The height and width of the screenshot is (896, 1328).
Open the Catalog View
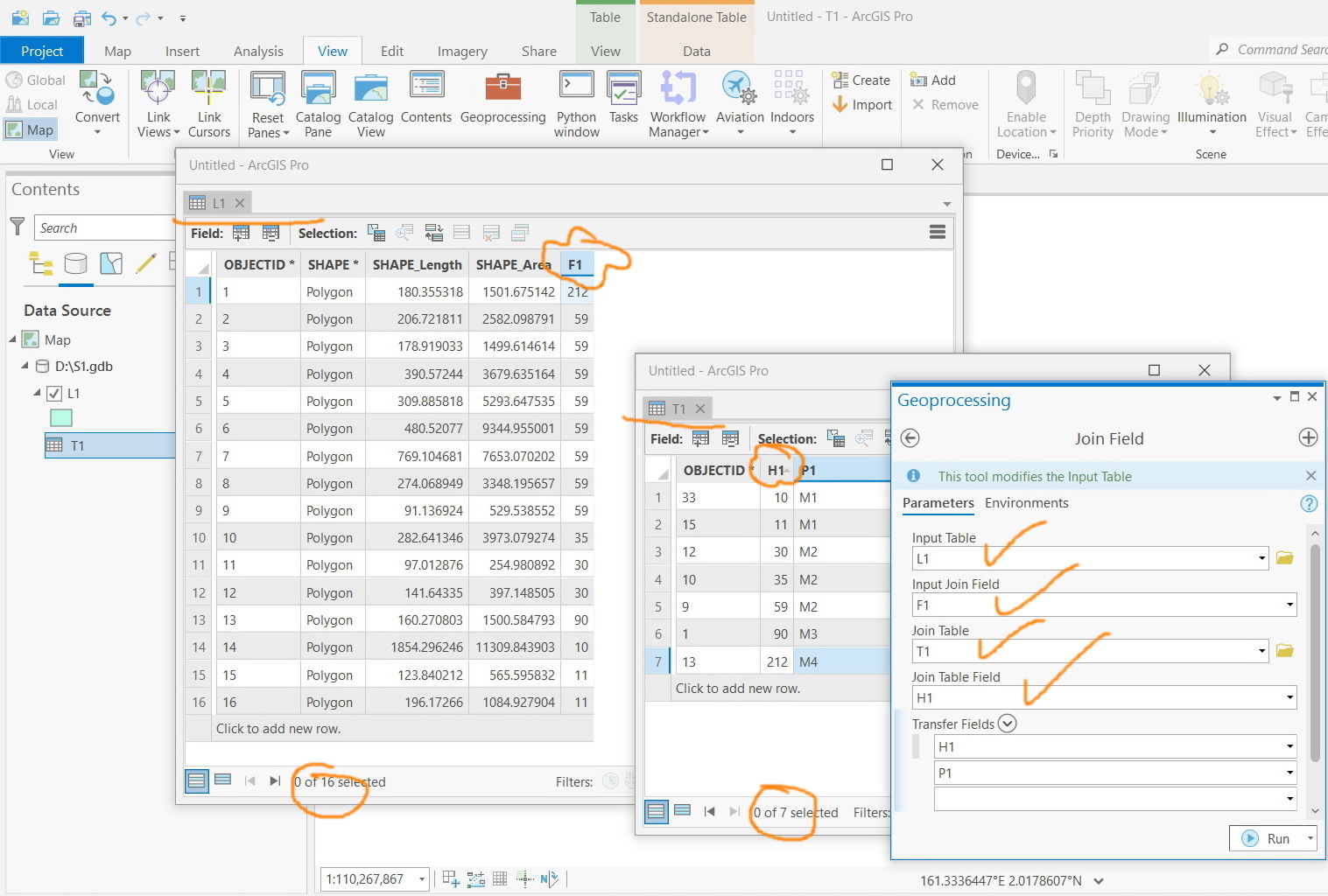370,104
